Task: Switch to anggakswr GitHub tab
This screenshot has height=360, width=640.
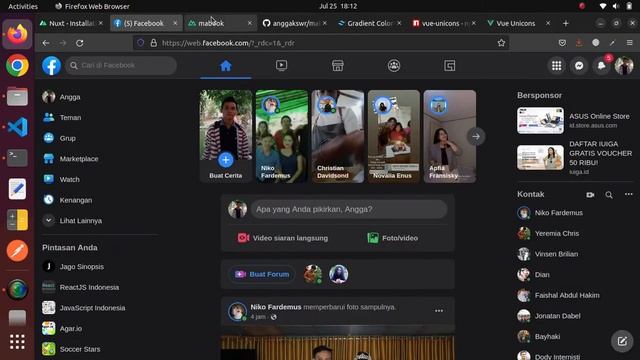Action: 295,23
